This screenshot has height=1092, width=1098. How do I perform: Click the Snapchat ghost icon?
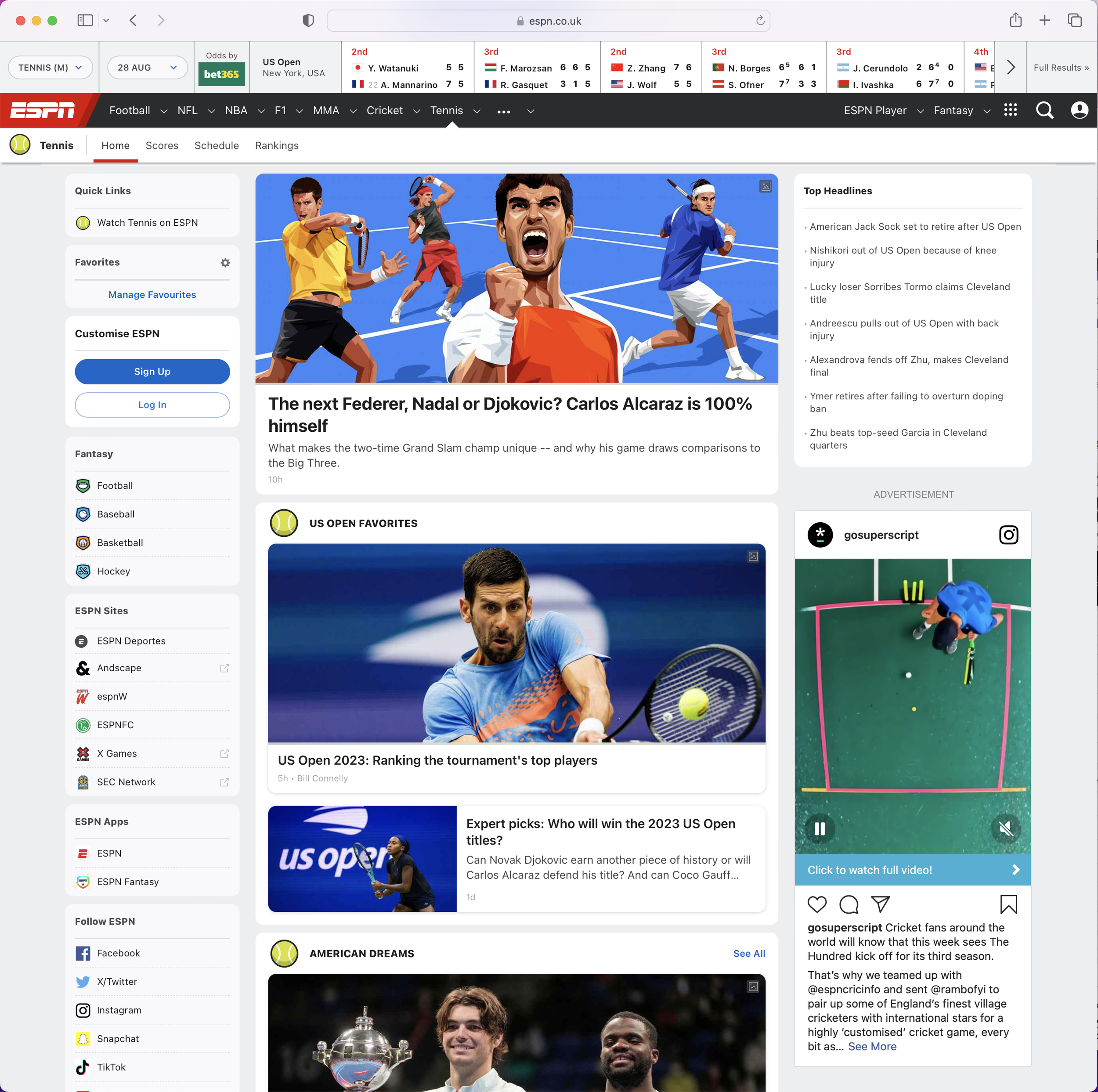click(83, 1038)
